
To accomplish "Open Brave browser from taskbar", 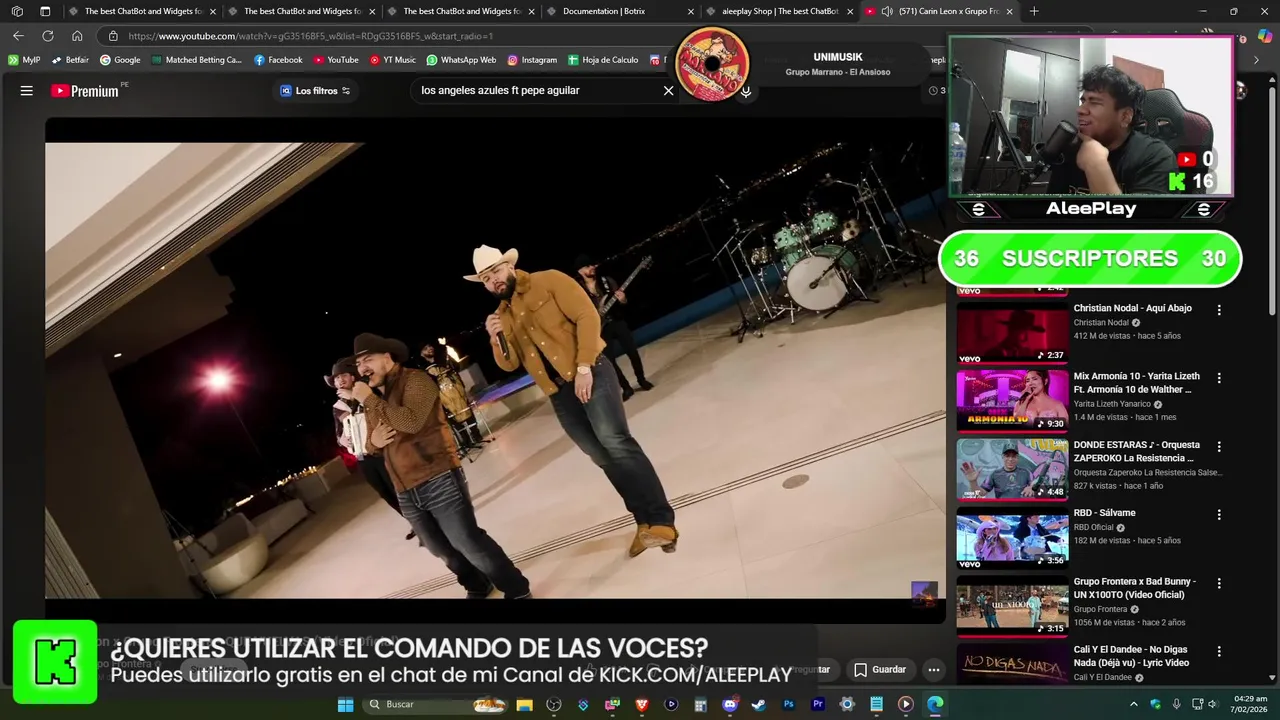I will (x=641, y=704).
